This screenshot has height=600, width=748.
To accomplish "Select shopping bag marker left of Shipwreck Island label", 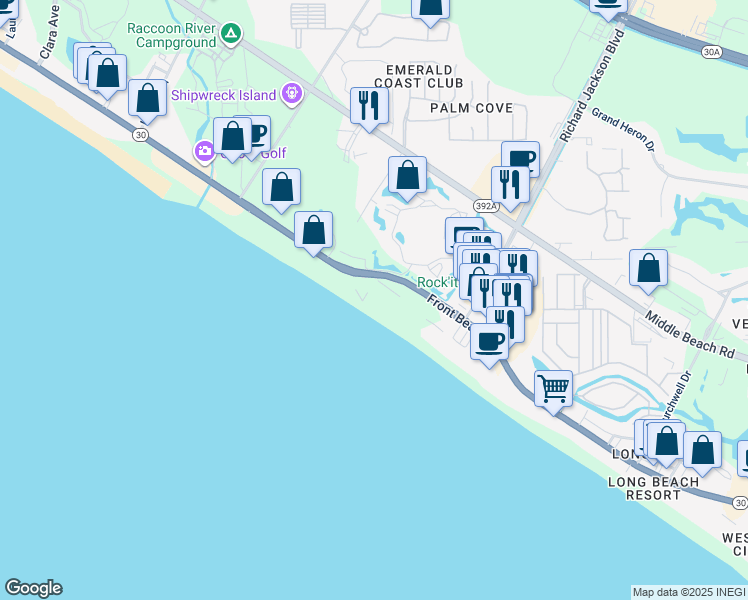I will (147, 101).
